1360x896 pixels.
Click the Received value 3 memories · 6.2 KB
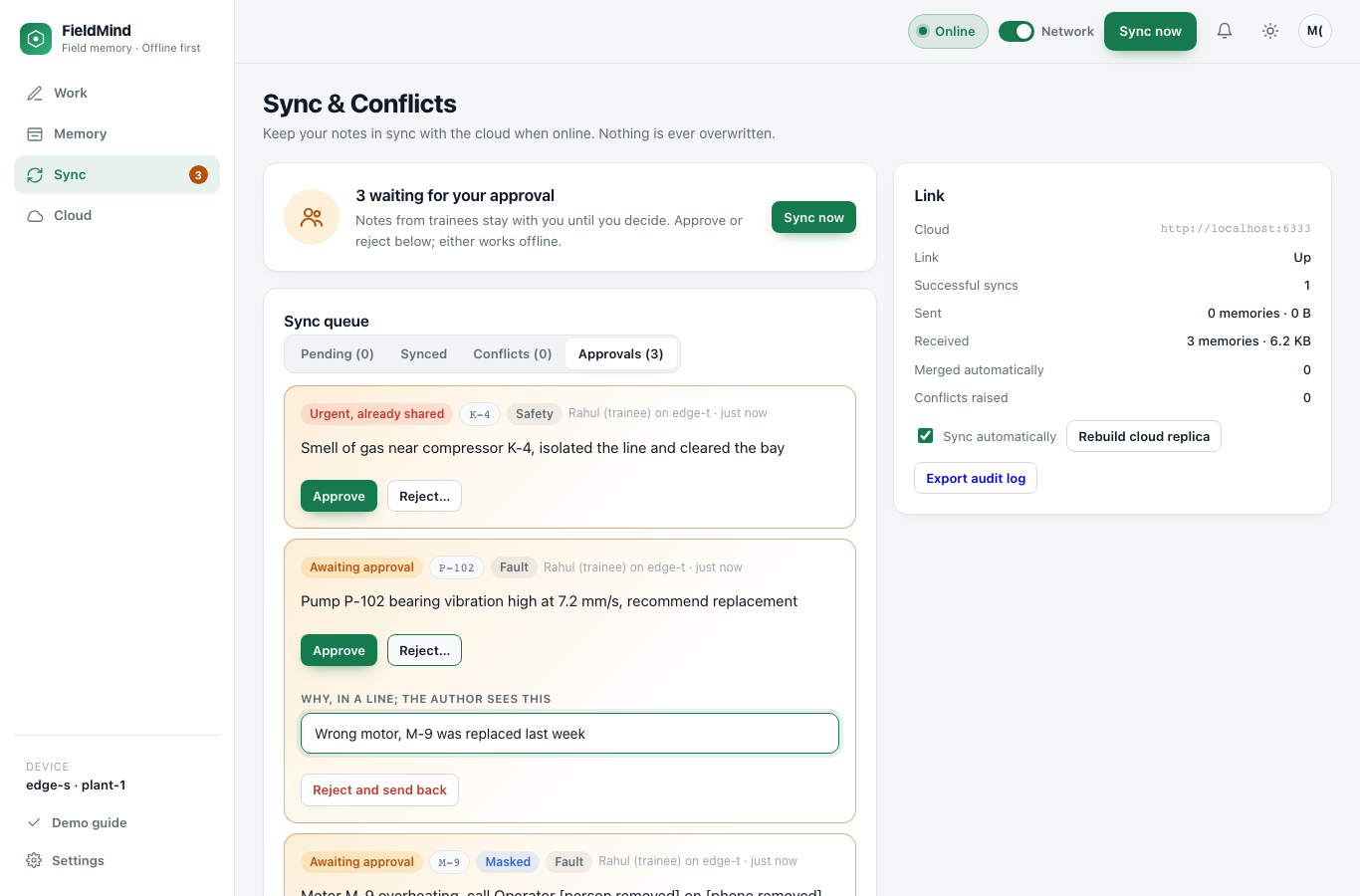1248,341
